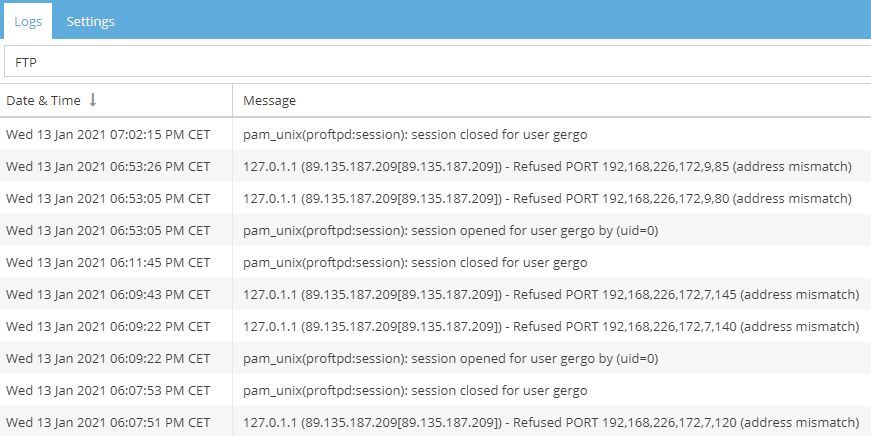The image size is (871, 436).
Task: Click timestamp Wed 13 Jan 2021 07:02:15 PM
Action: point(108,134)
